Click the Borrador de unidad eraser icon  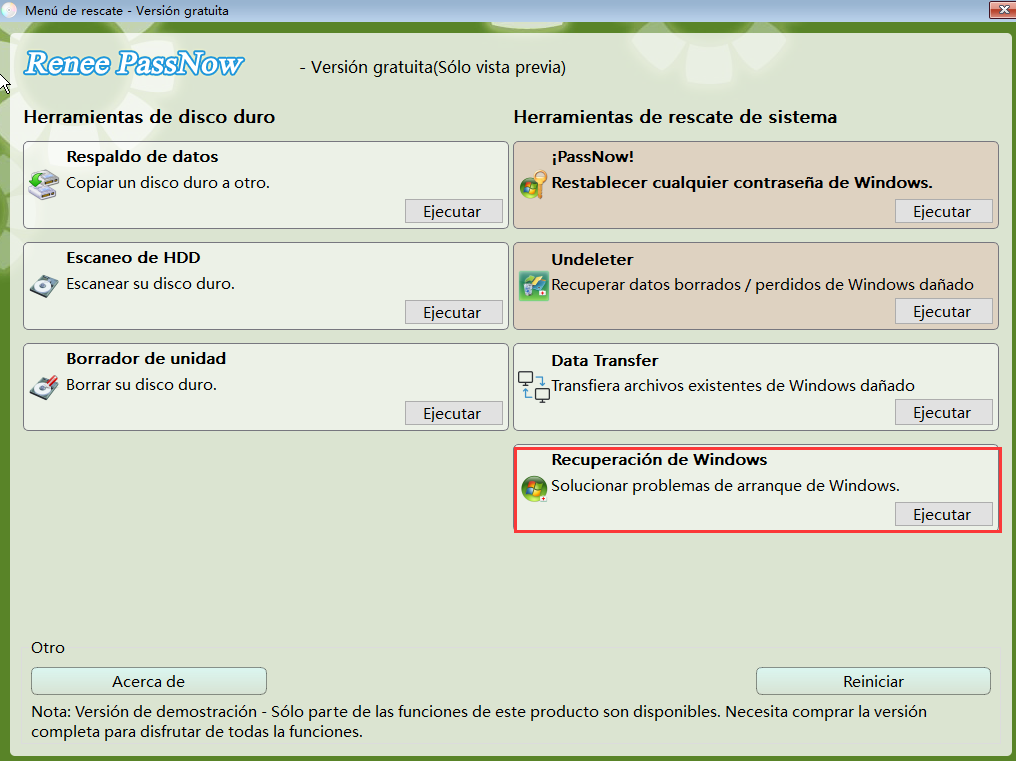pos(43,387)
